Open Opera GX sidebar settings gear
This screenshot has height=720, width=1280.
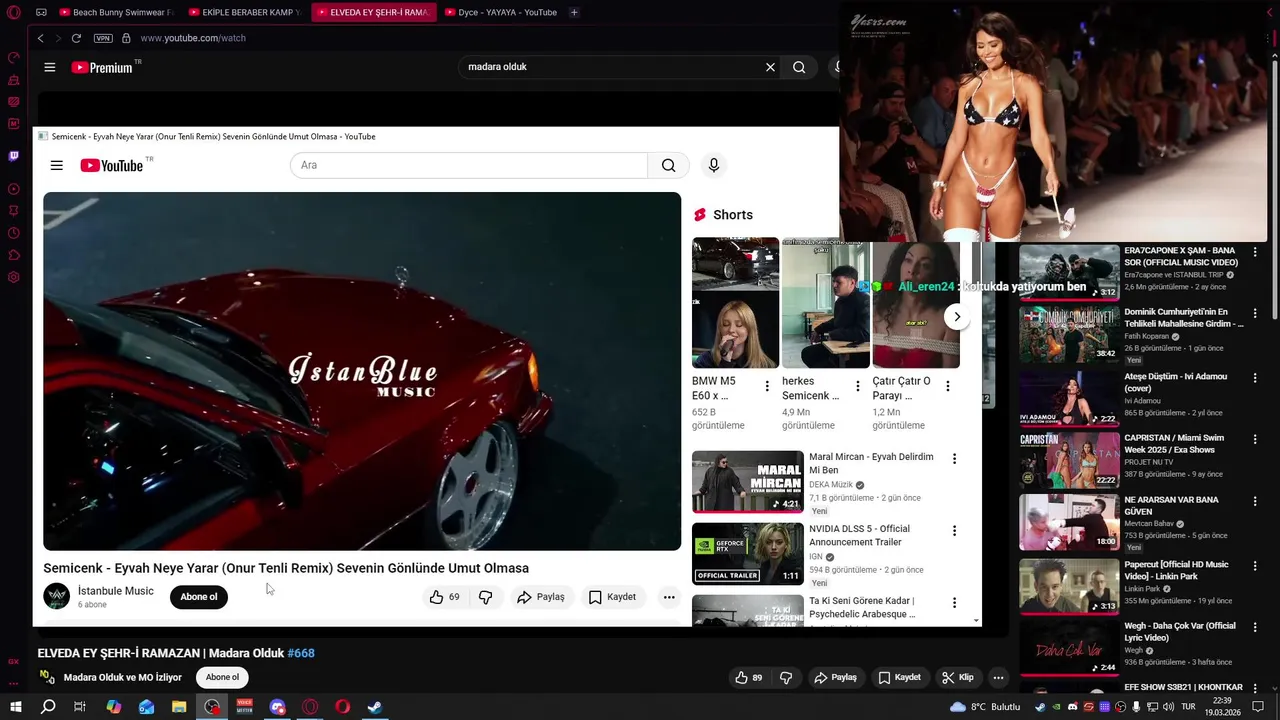pos(13,277)
